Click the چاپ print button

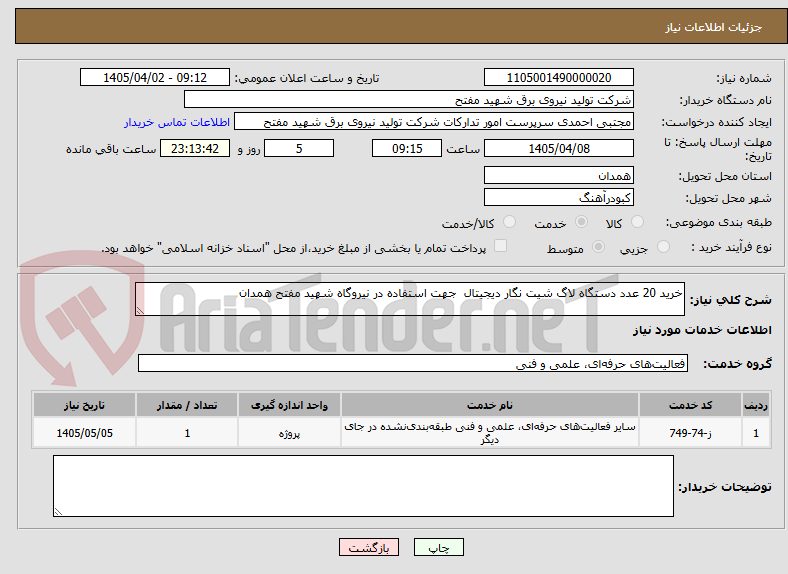[x=438, y=547]
